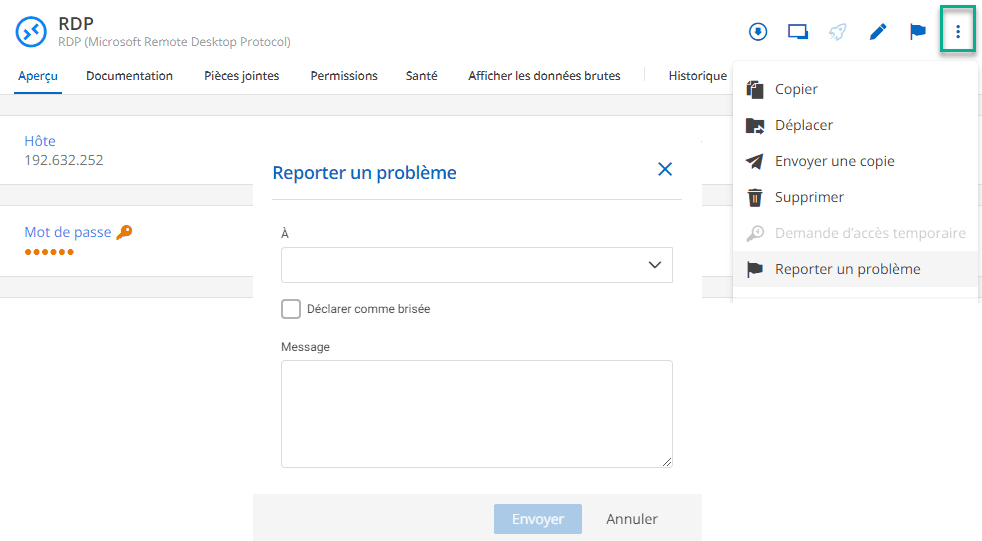Click the screen/monitor icon in header
The image size is (982, 541).
[x=798, y=32]
